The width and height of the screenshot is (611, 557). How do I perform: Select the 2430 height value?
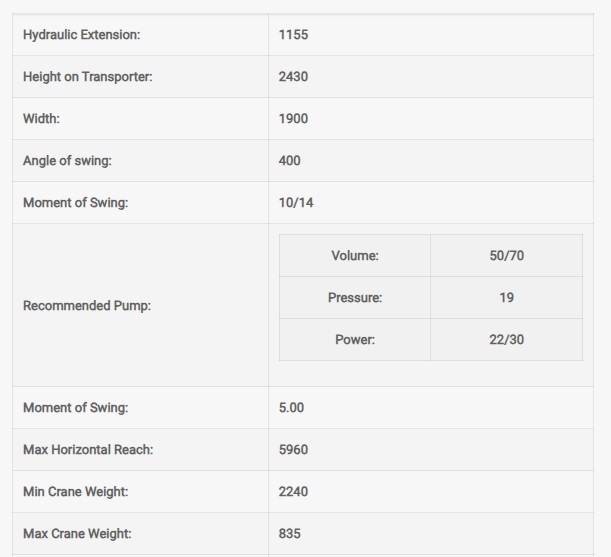[x=294, y=77]
